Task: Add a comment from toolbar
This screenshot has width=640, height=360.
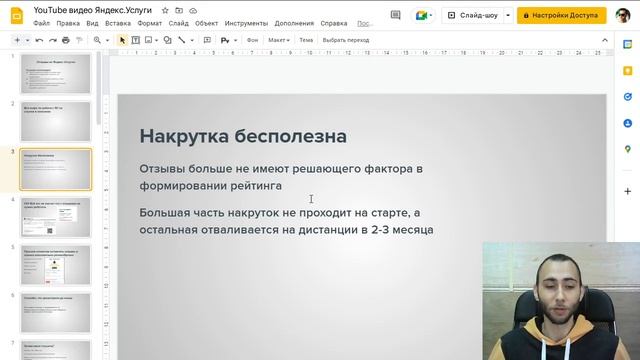Action: [x=207, y=40]
